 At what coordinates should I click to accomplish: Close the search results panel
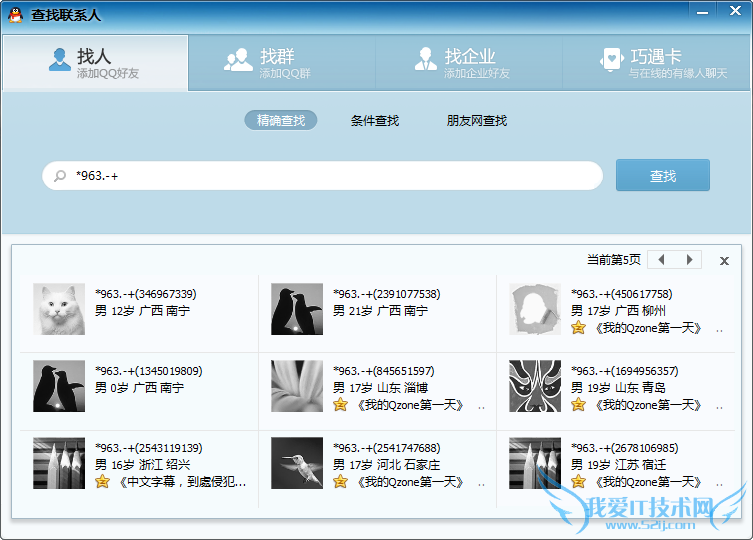coord(724,261)
